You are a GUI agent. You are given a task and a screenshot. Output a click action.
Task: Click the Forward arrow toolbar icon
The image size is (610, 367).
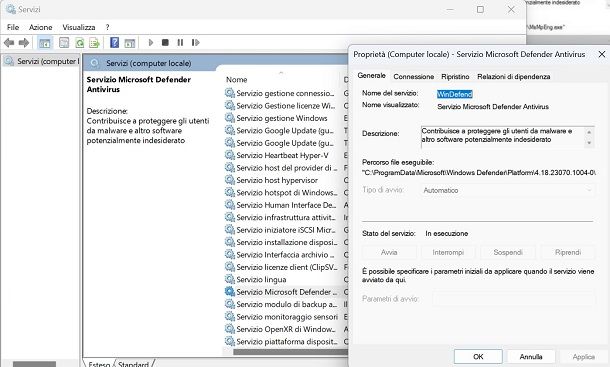24,42
